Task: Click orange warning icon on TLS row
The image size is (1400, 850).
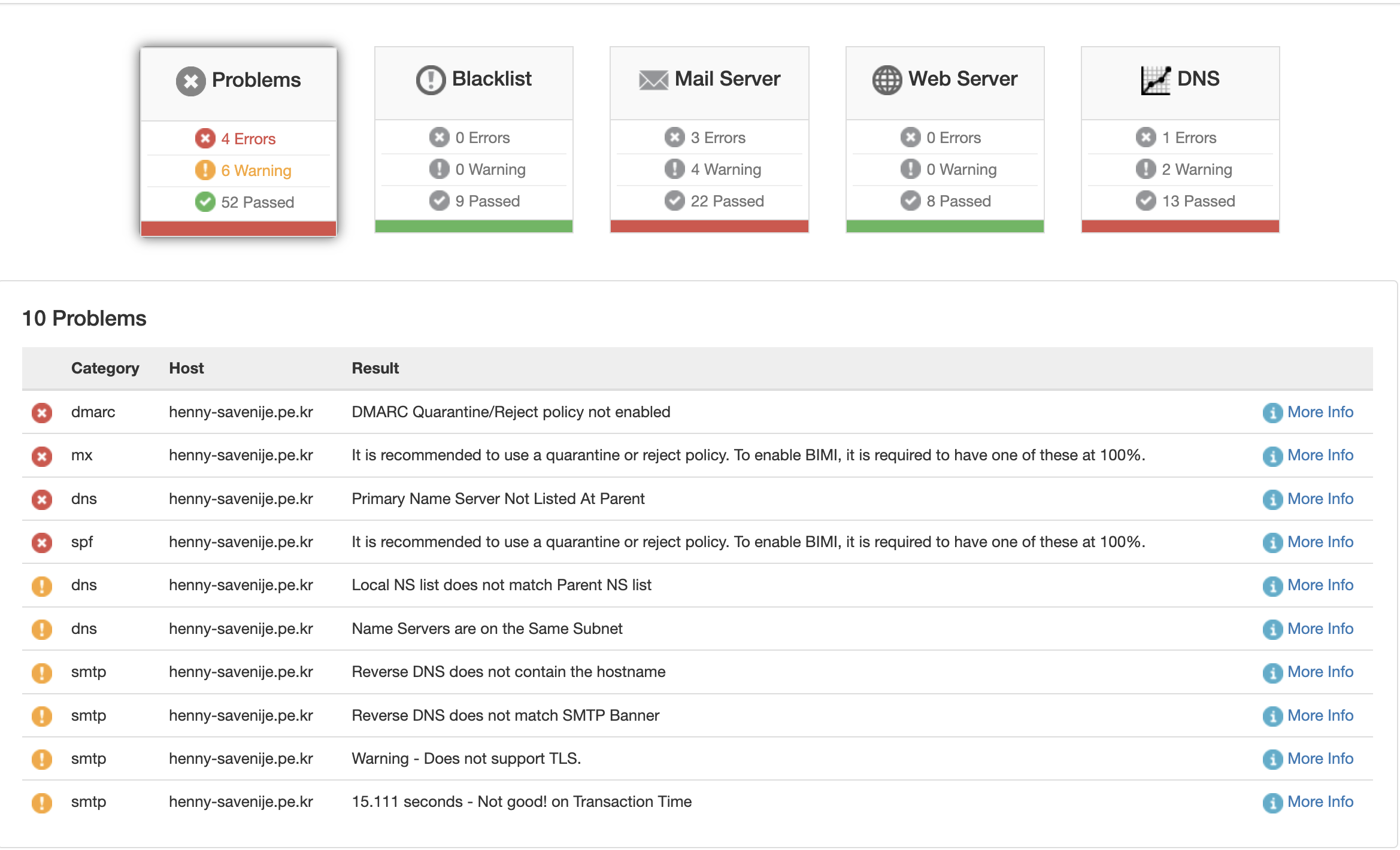Action: [42, 759]
